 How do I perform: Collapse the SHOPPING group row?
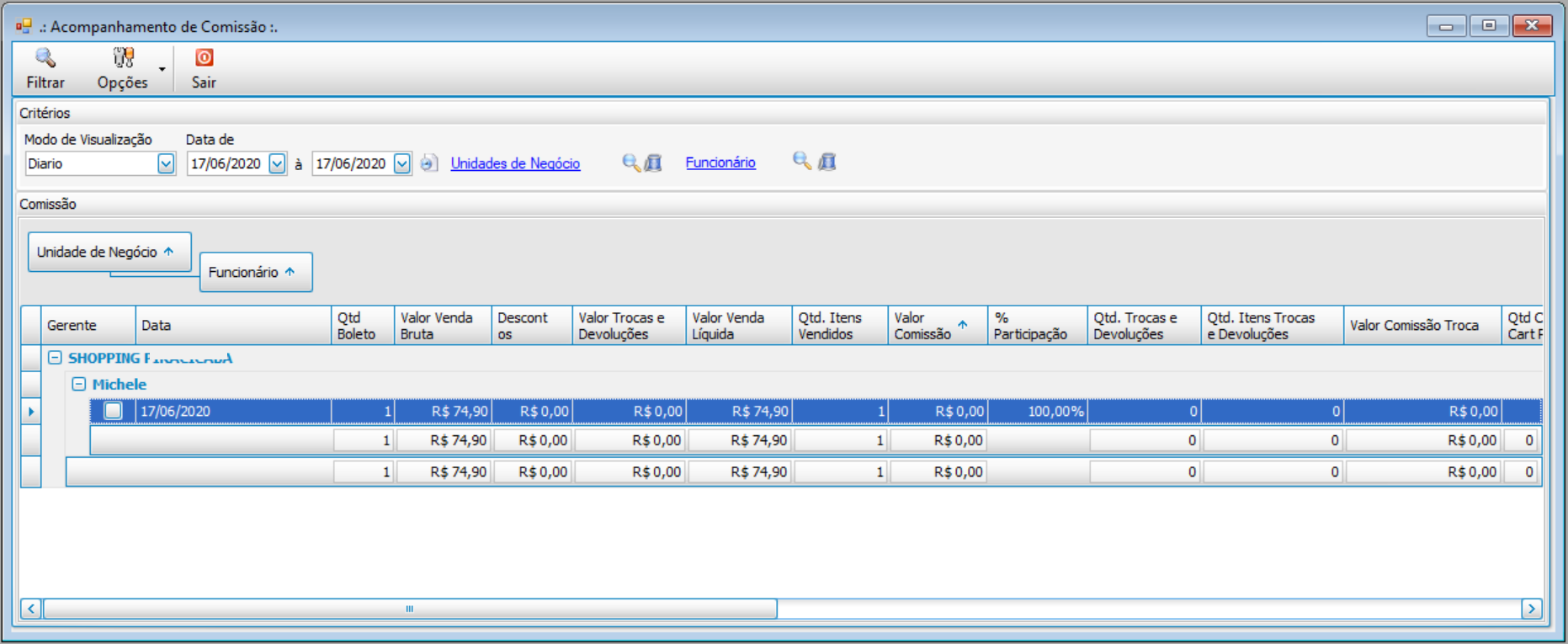tap(55, 358)
